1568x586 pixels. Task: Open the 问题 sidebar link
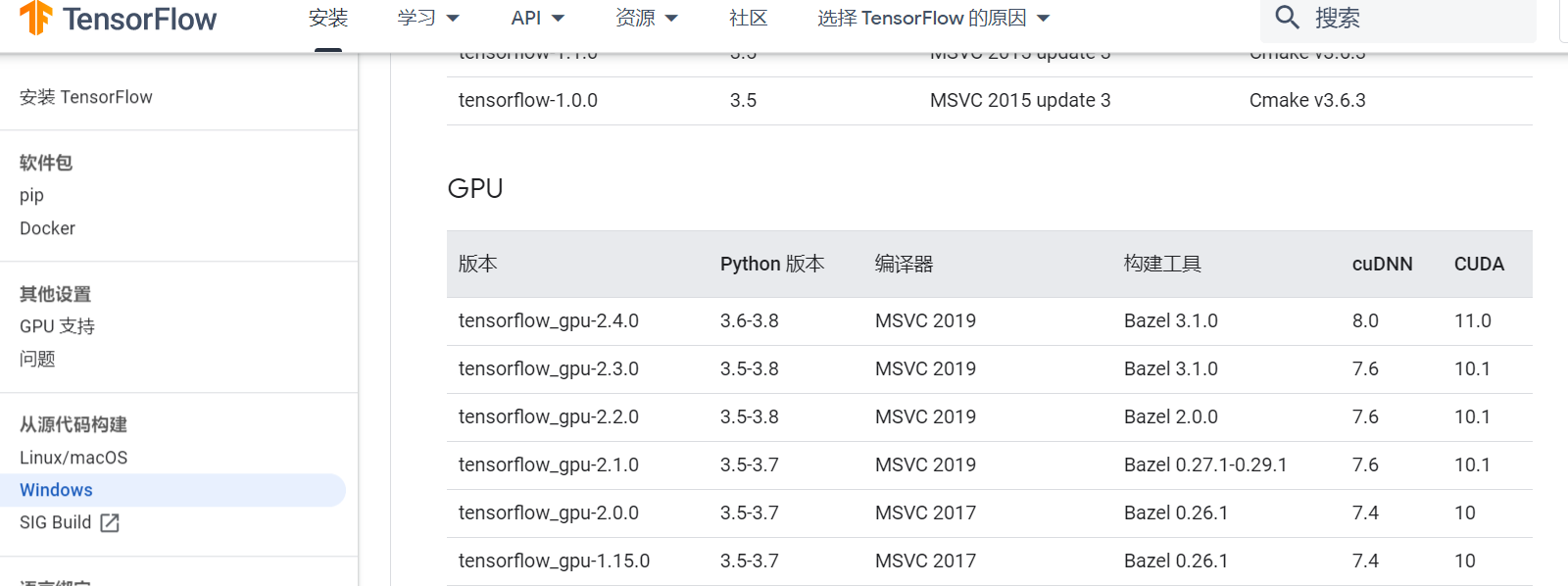coord(37,359)
